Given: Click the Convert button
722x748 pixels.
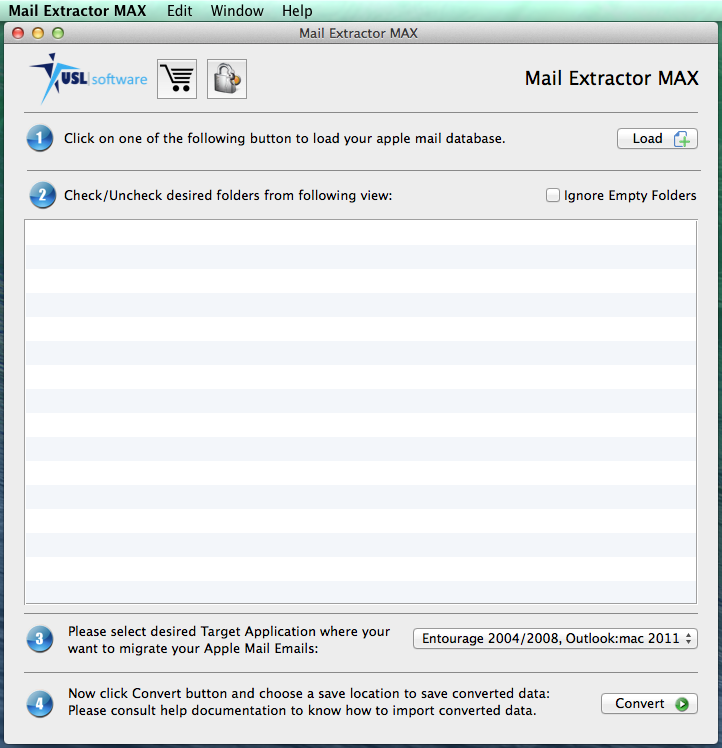Looking at the screenshot, I should 649,704.
